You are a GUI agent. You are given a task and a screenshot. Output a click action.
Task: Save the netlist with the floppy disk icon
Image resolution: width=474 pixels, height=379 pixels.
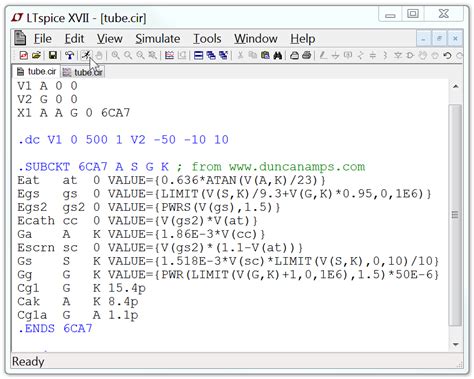[x=53, y=55]
